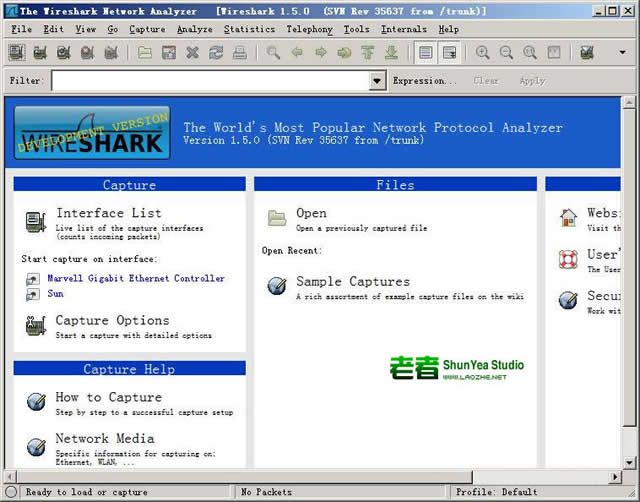The width and height of the screenshot is (640, 502).
Task: Click the User's Guide lifebuoy icon
Action: click(568, 259)
